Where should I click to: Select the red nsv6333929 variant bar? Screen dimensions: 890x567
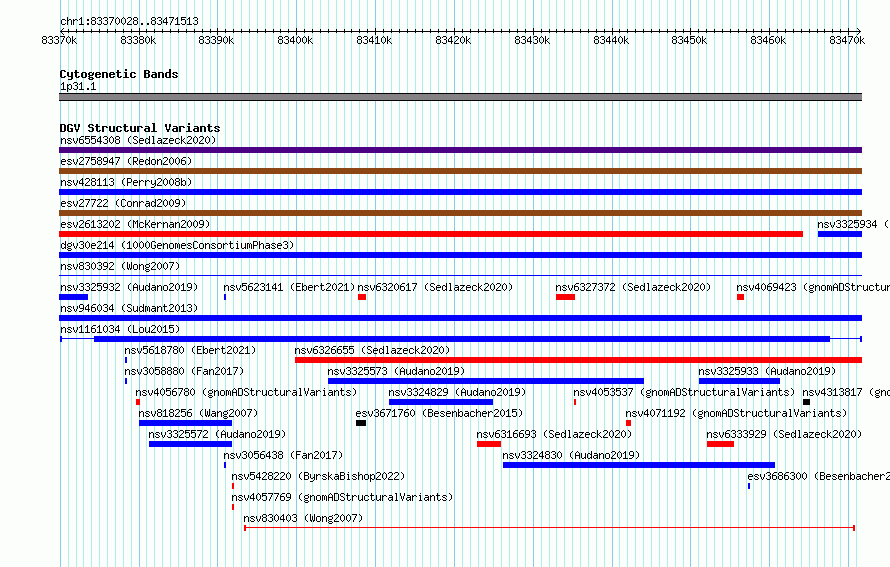point(720,444)
